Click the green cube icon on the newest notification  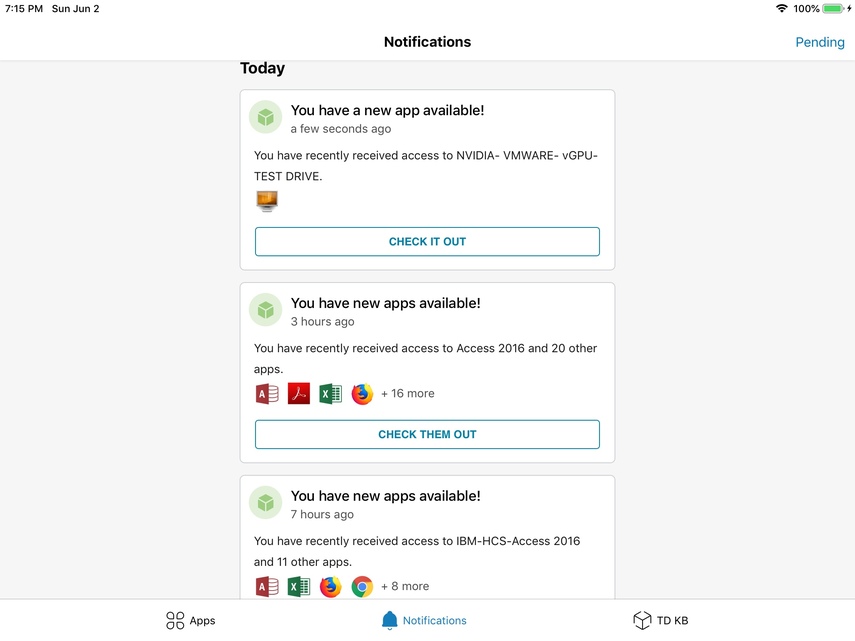265,117
